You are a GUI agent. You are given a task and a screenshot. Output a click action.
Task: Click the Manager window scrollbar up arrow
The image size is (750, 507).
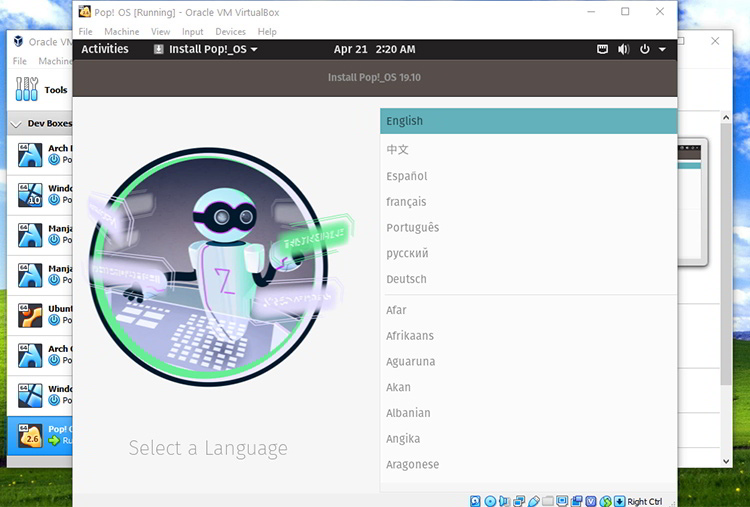726,117
